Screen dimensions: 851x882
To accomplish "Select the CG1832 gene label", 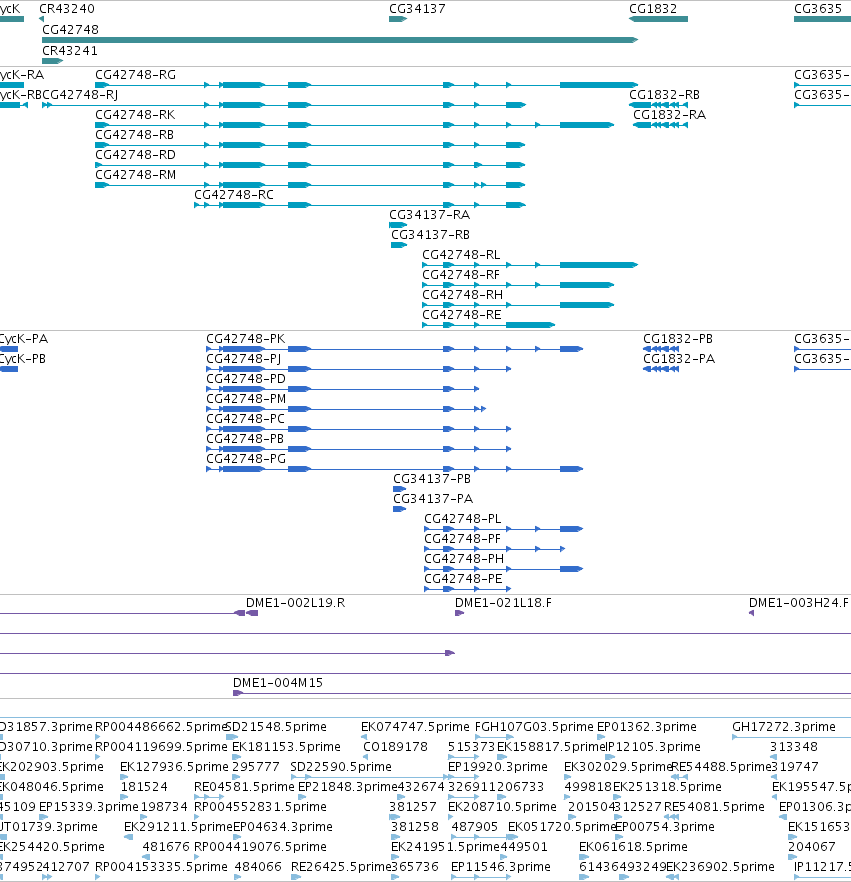I will [653, 9].
